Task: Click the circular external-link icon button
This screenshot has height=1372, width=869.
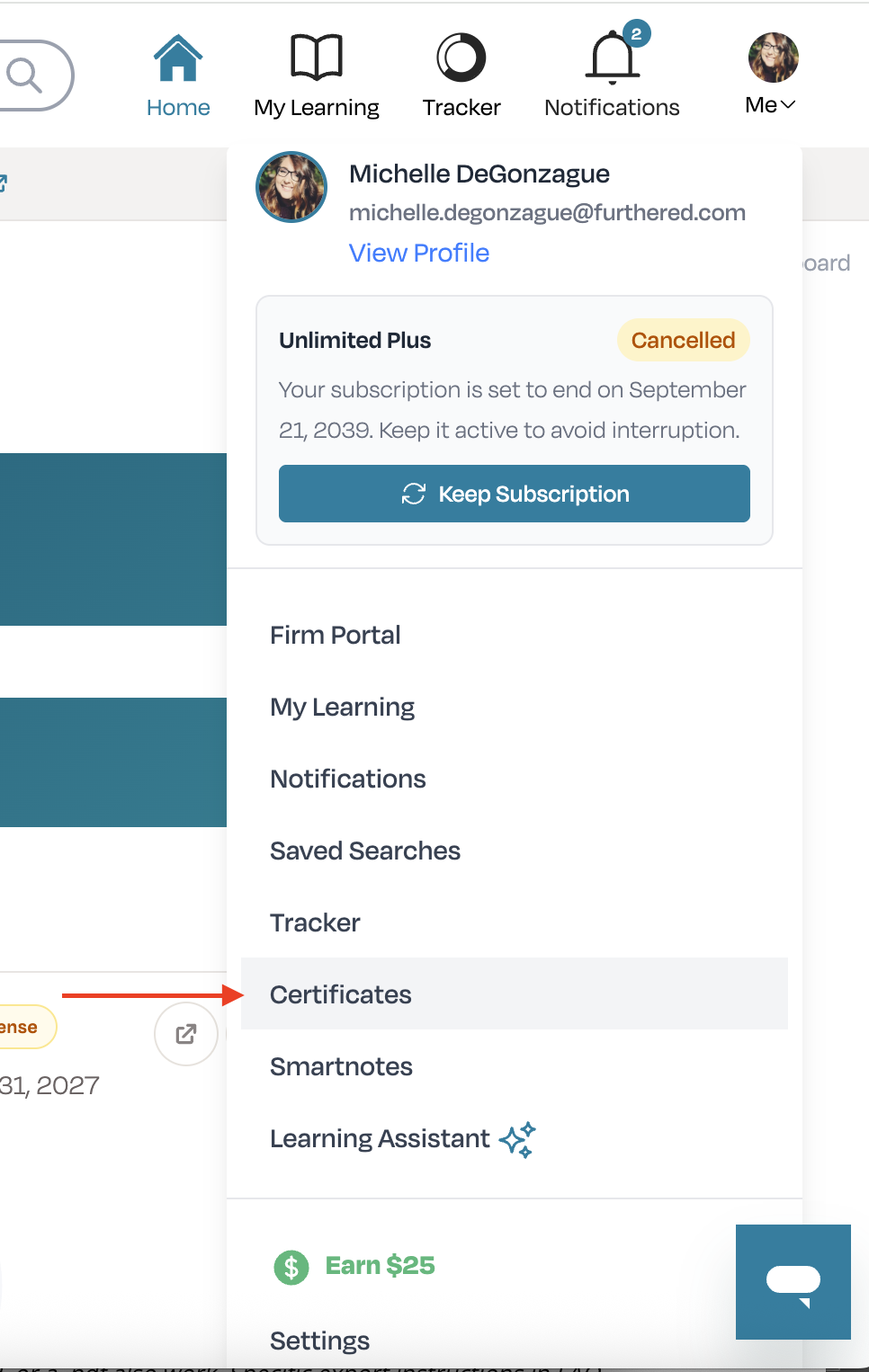Action: click(186, 1034)
